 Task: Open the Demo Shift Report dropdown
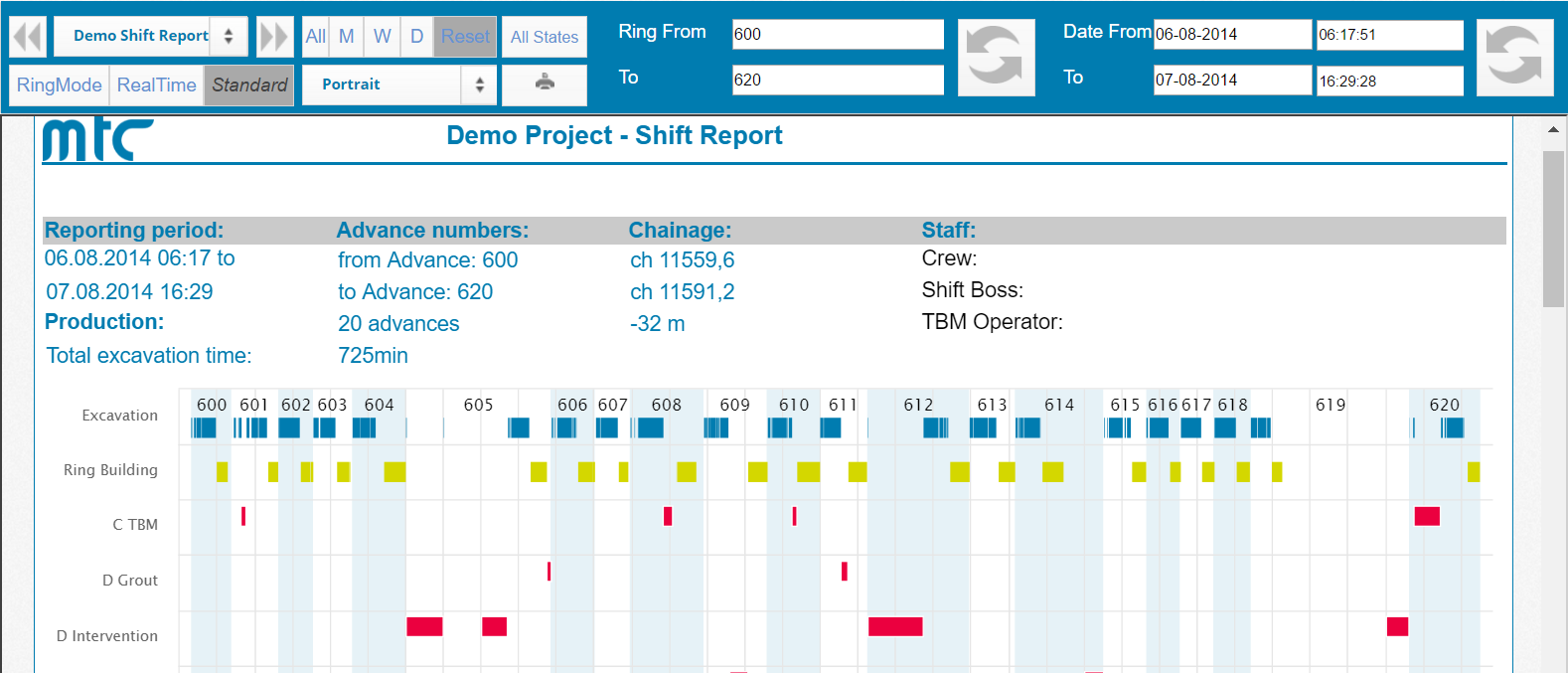click(150, 36)
